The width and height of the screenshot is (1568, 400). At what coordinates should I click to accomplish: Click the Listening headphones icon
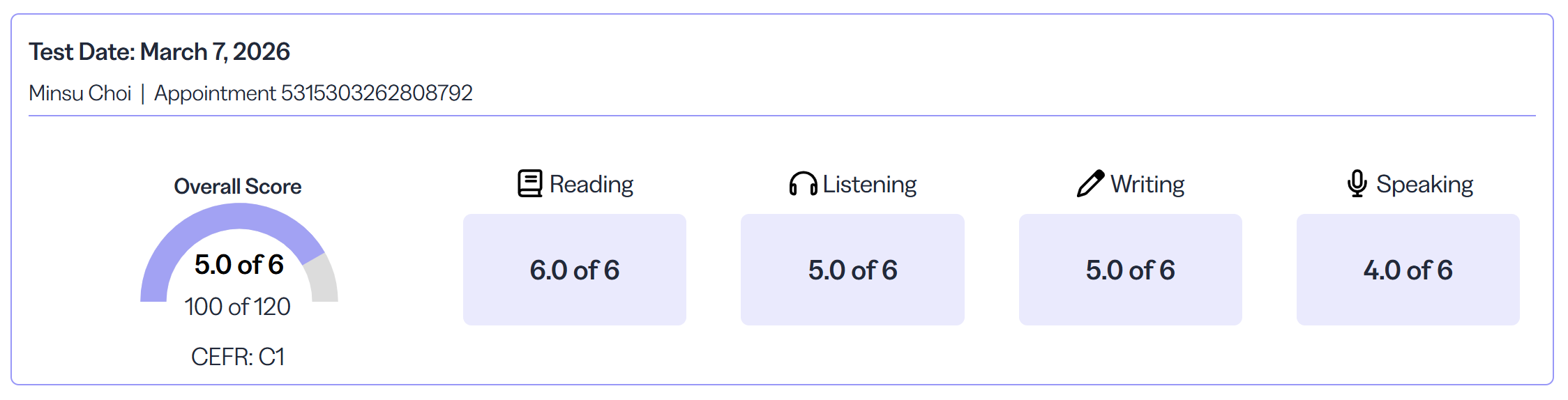pyautogui.click(x=803, y=184)
